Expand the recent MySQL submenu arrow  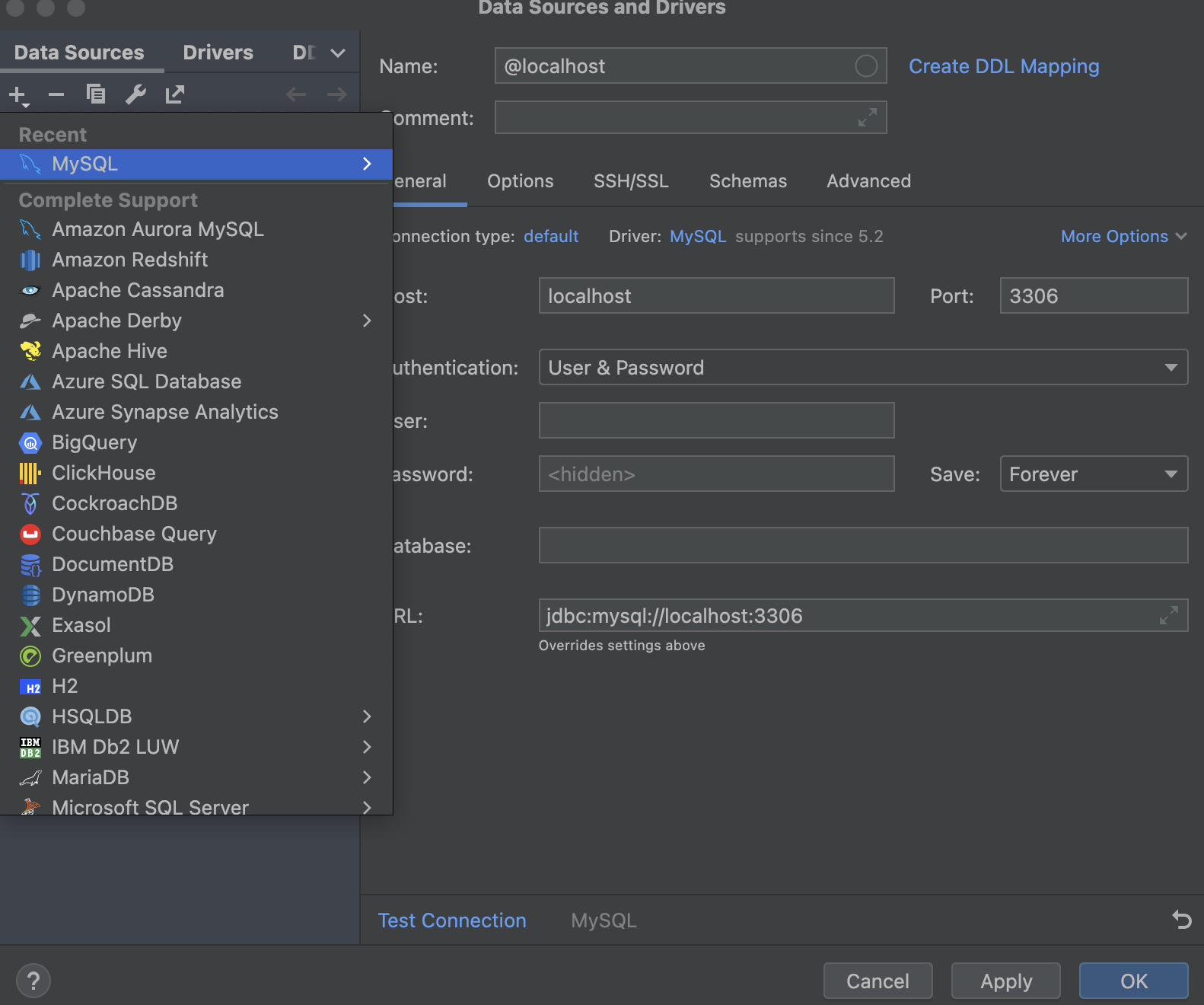pyautogui.click(x=367, y=164)
